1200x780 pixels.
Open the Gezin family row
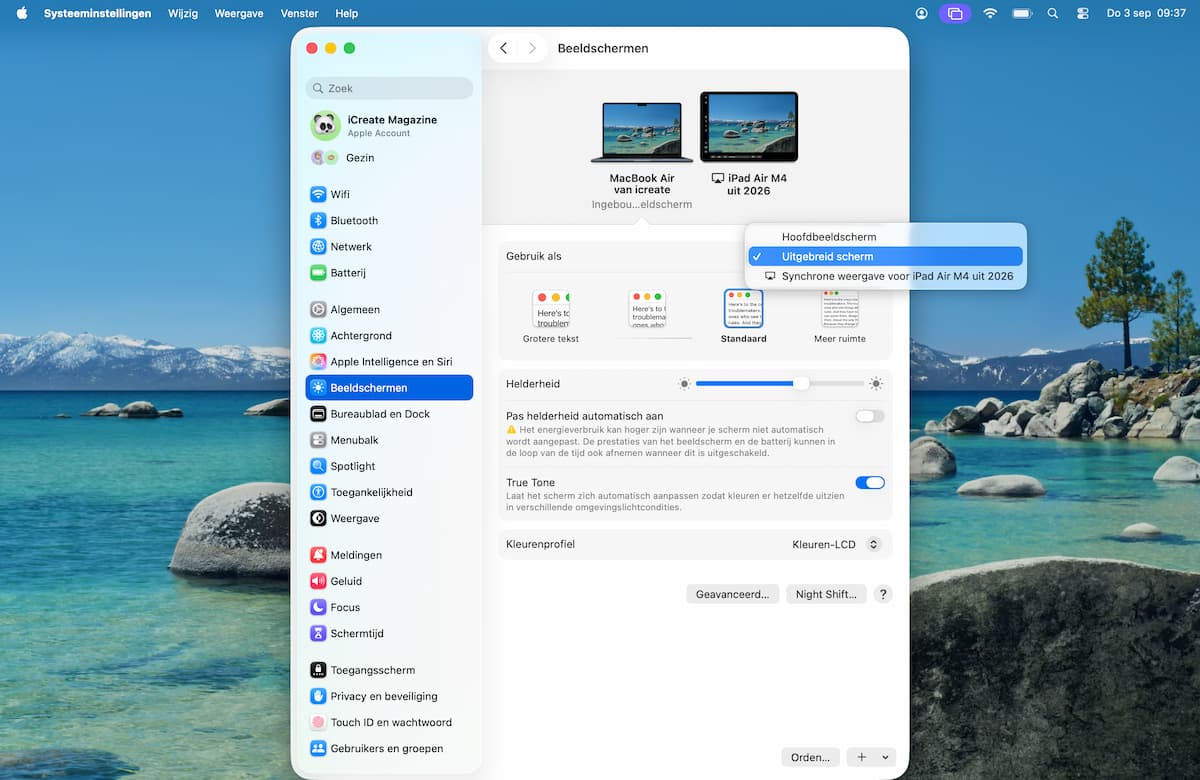pos(389,158)
